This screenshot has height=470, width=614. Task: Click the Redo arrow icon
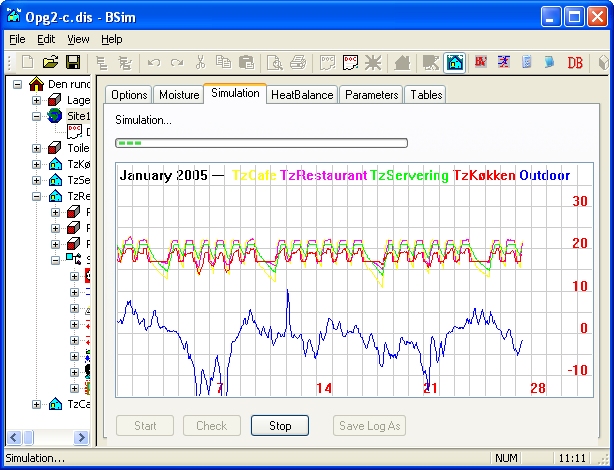tap(177, 62)
